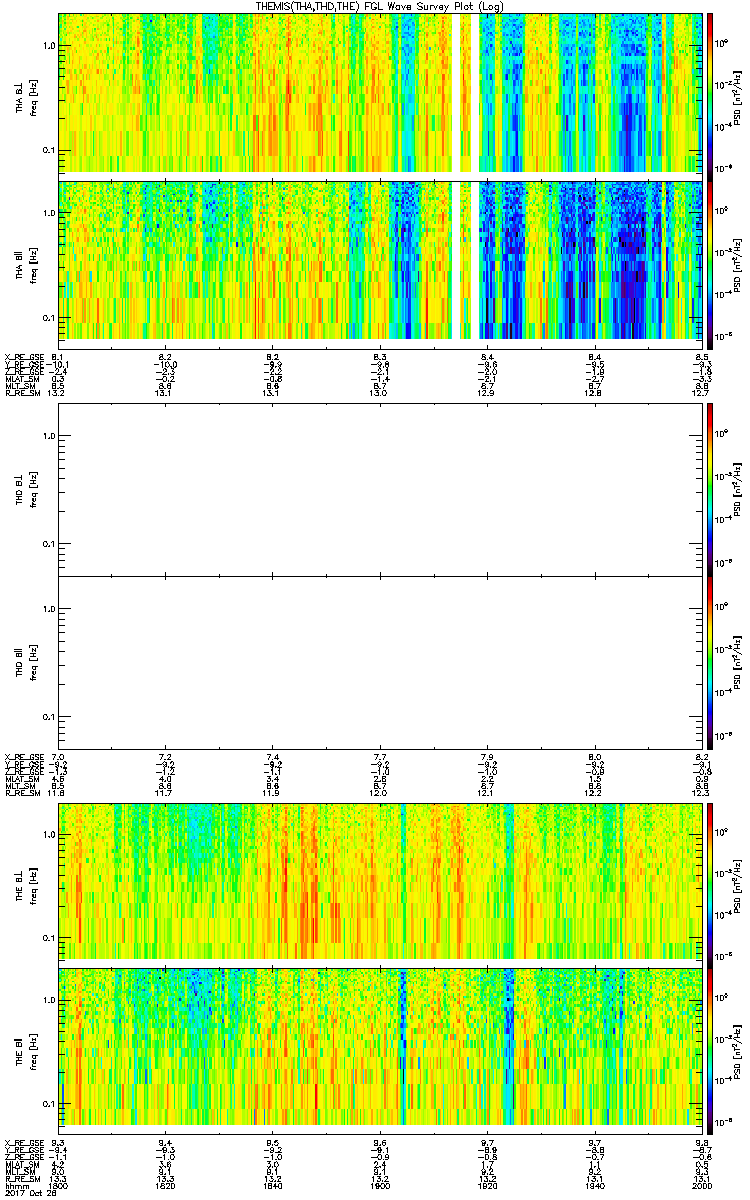This screenshot has width=750, height=1200.
Task: Click the 1.0 tick on THA B-perpendicular axis
Action: (x=48, y=46)
